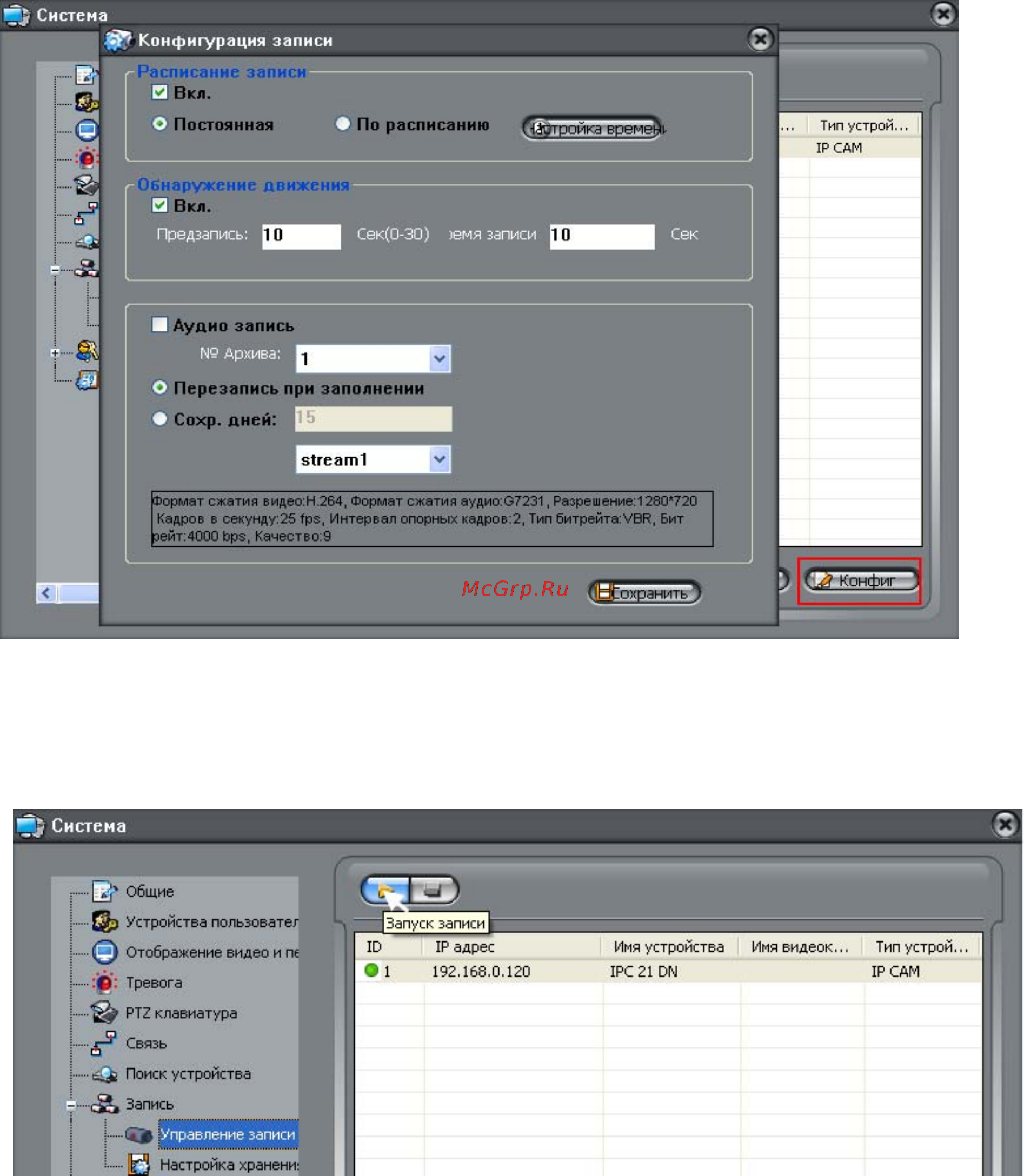Enable recording schedule Вкл. checkbox
Image resolution: width=1024 pixels, height=1176 pixels.
(x=159, y=92)
